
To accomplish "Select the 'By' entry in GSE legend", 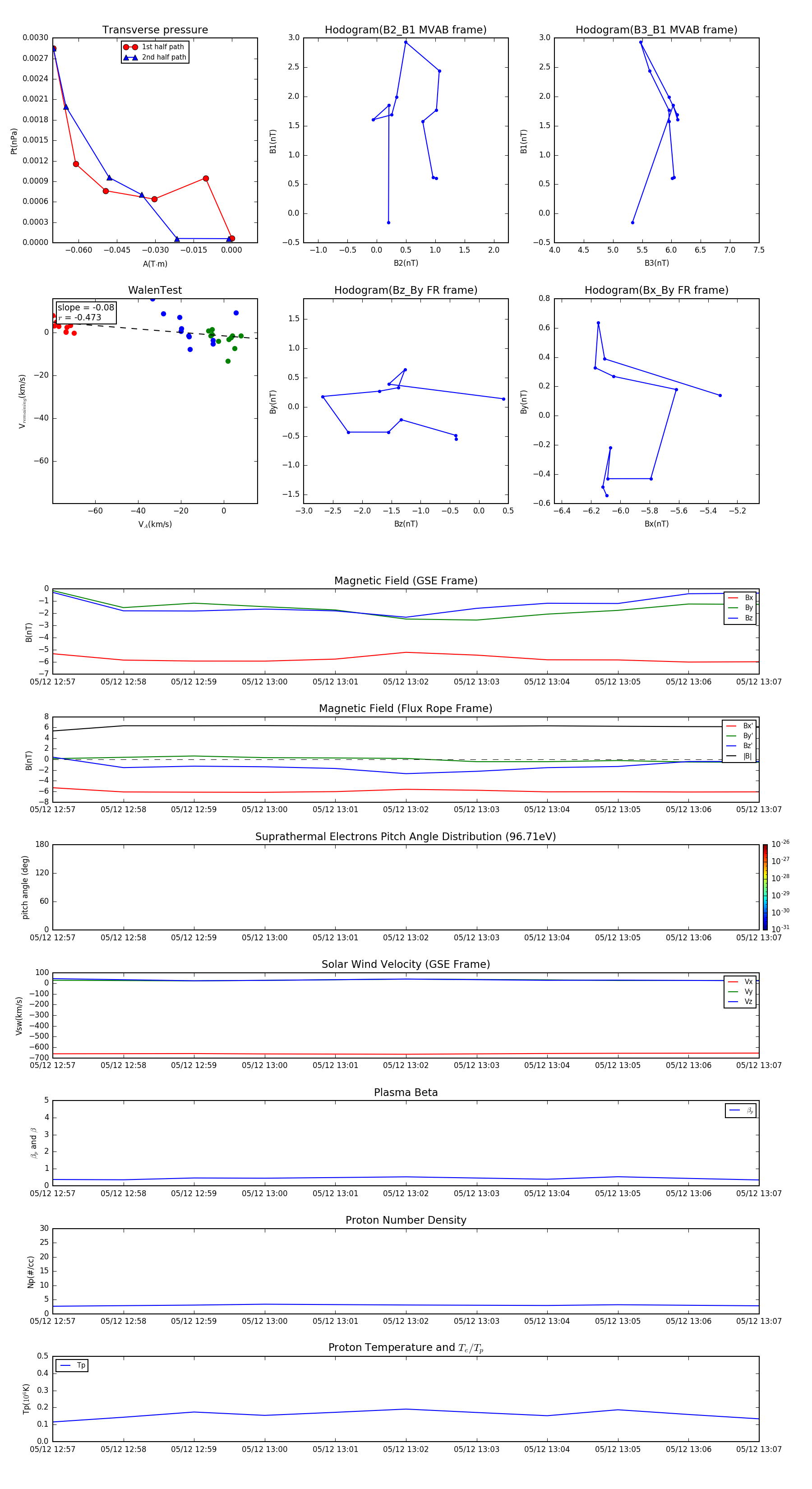I will pyautogui.click(x=740, y=607).
